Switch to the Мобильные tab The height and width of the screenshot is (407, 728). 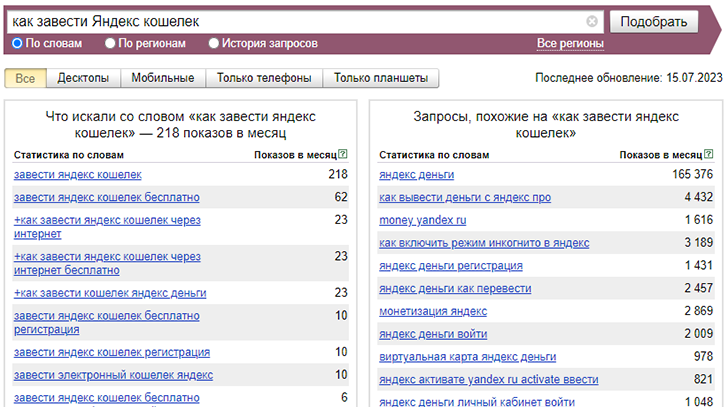pos(162,78)
